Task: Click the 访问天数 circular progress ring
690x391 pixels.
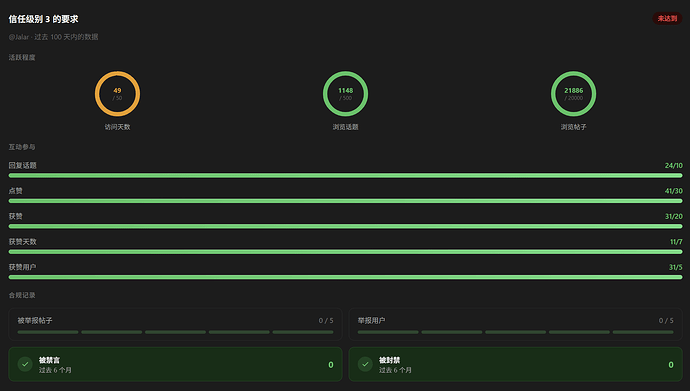Action: click(x=117, y=94)
